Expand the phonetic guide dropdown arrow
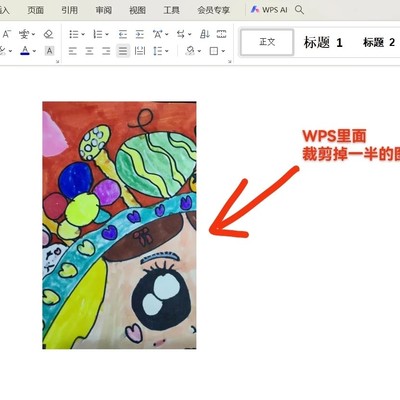 coord(33,34)
